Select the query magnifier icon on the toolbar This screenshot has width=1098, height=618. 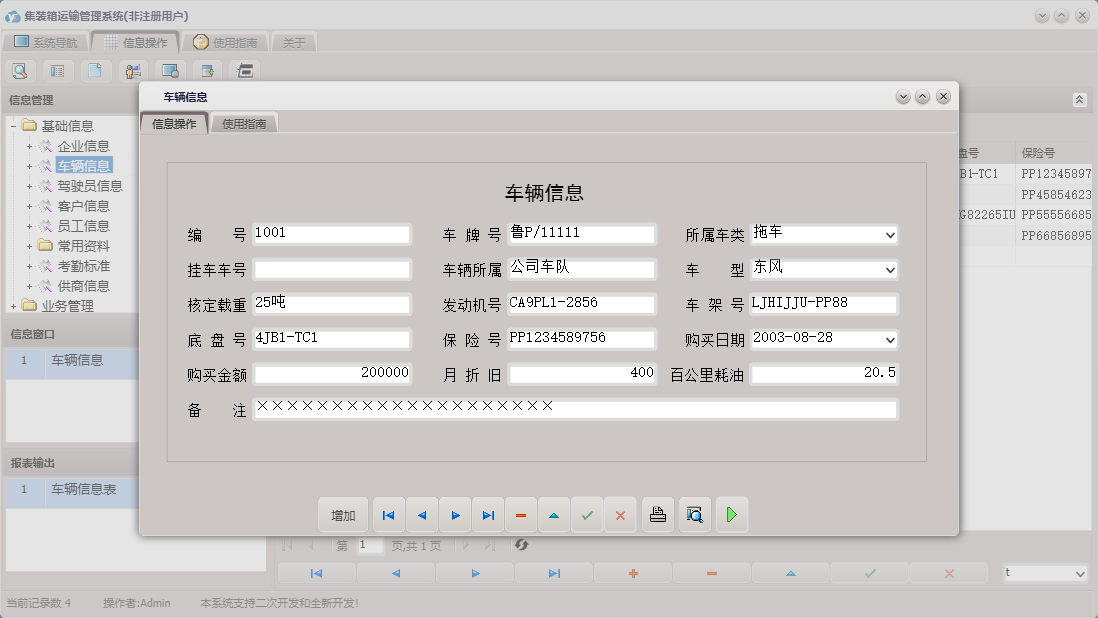pyautogui.click(x=20, y=70)
